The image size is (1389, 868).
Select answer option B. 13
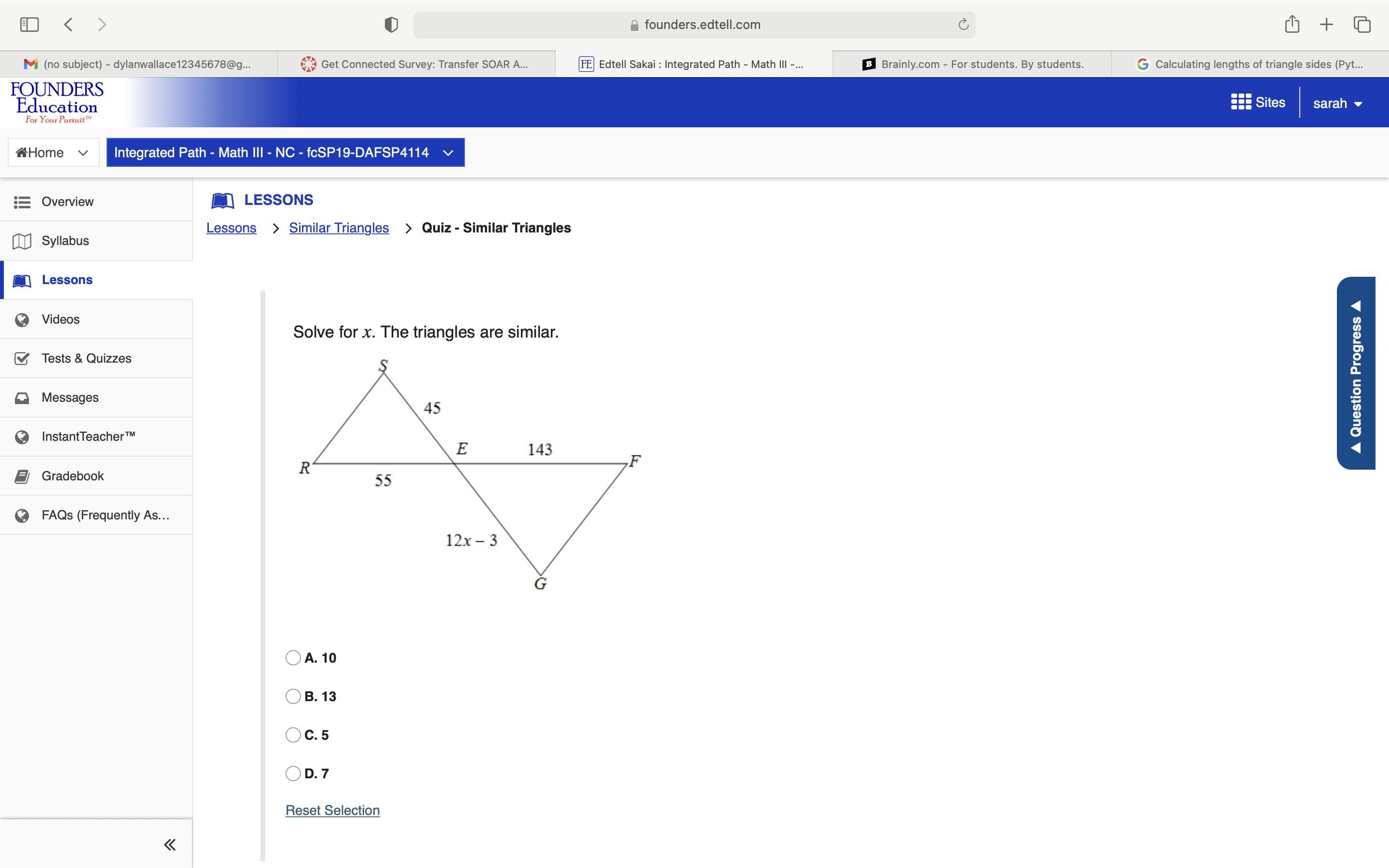pos(293,696)
